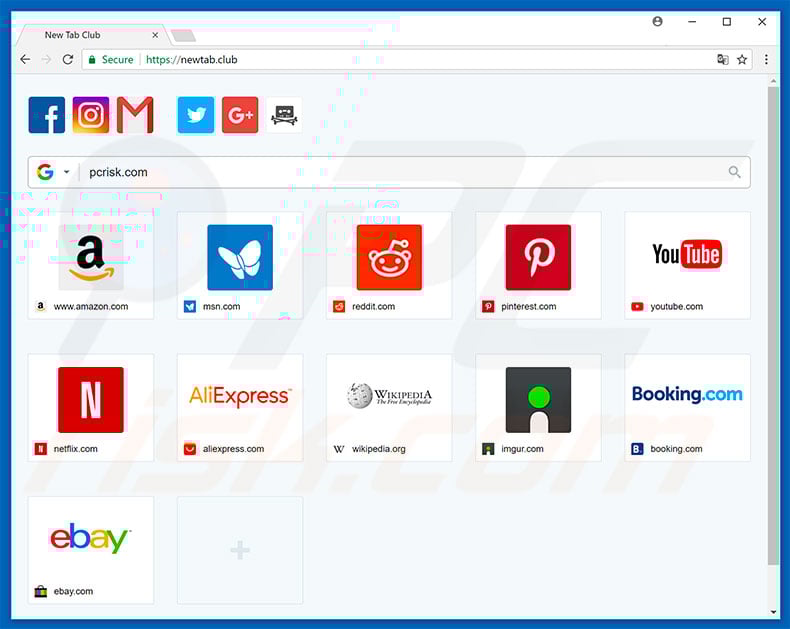Open the Google Plus shortcut icon
790x629 pixels.
pos(240,115)
